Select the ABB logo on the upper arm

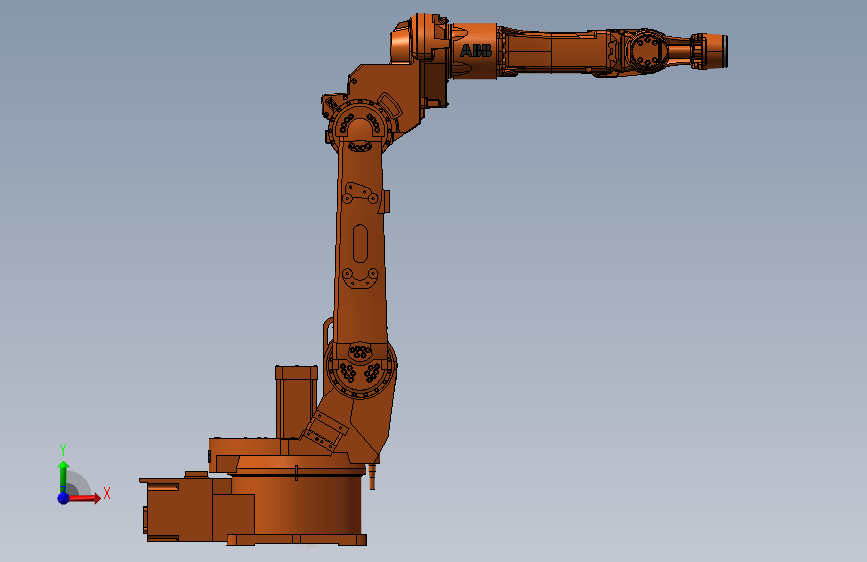tap(476, 51)
